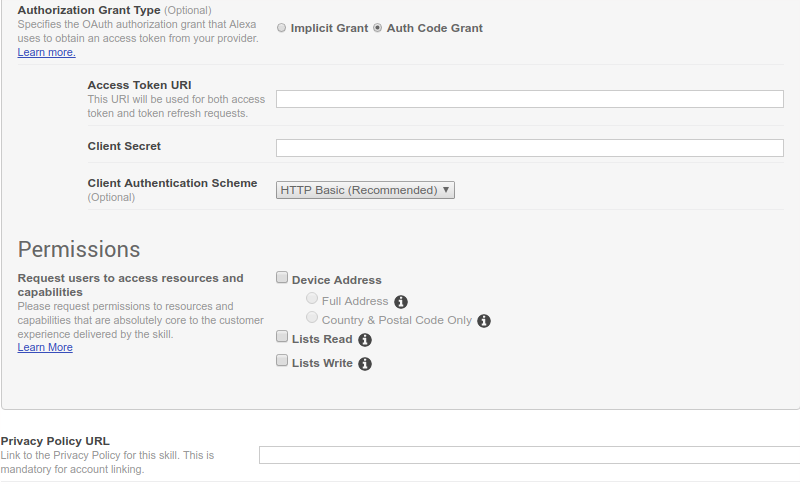Click the Permissions section heading
This screenshot has height=484, width=800.
pyautogui.click(x=79, y=249)
